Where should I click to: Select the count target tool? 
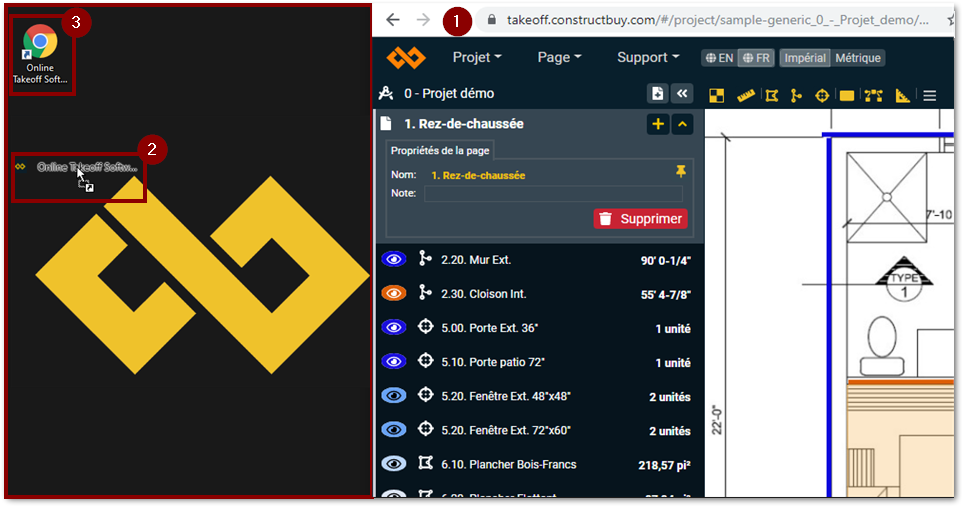[822, 96]
